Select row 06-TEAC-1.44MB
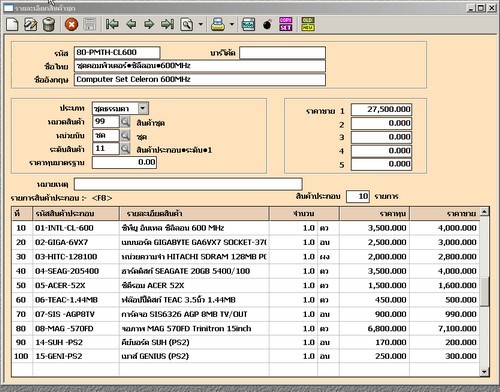 click(x=246, y=300)
